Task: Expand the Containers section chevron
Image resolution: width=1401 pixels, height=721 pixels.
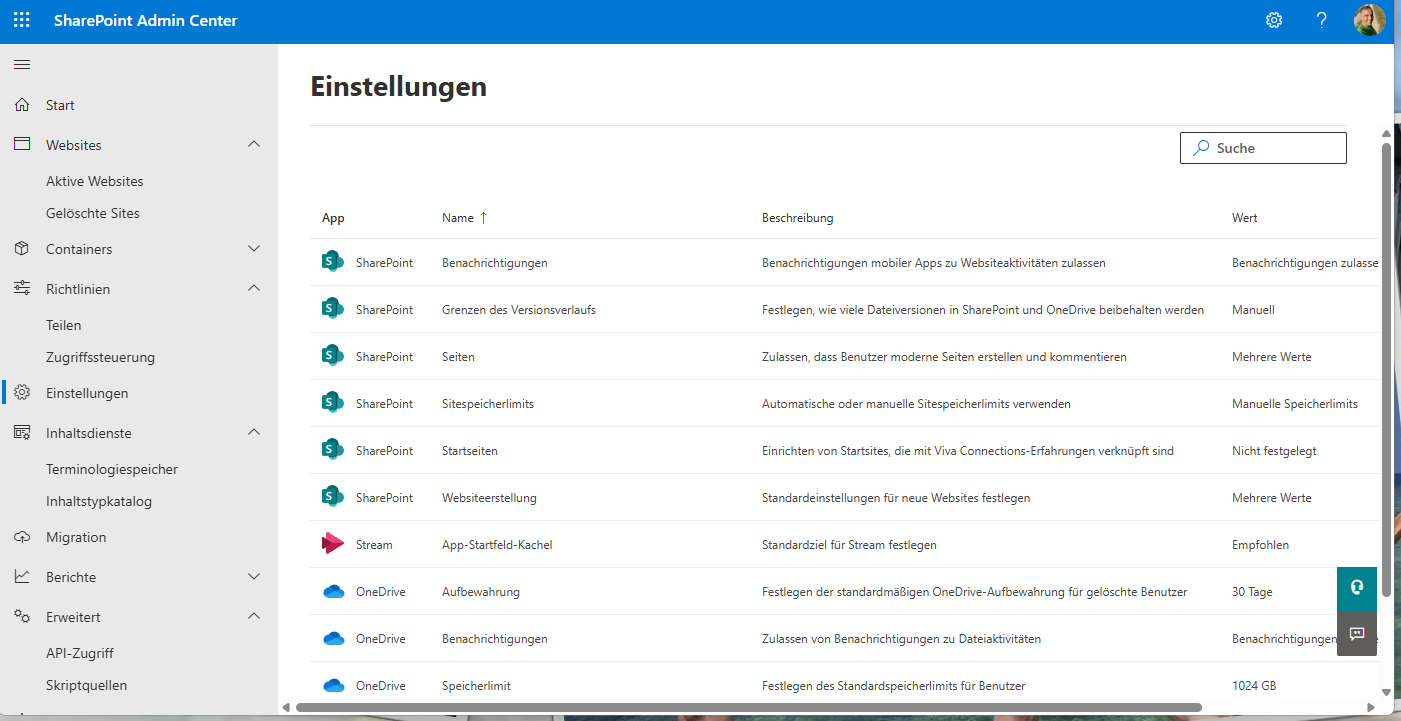Action: [254, 249]
